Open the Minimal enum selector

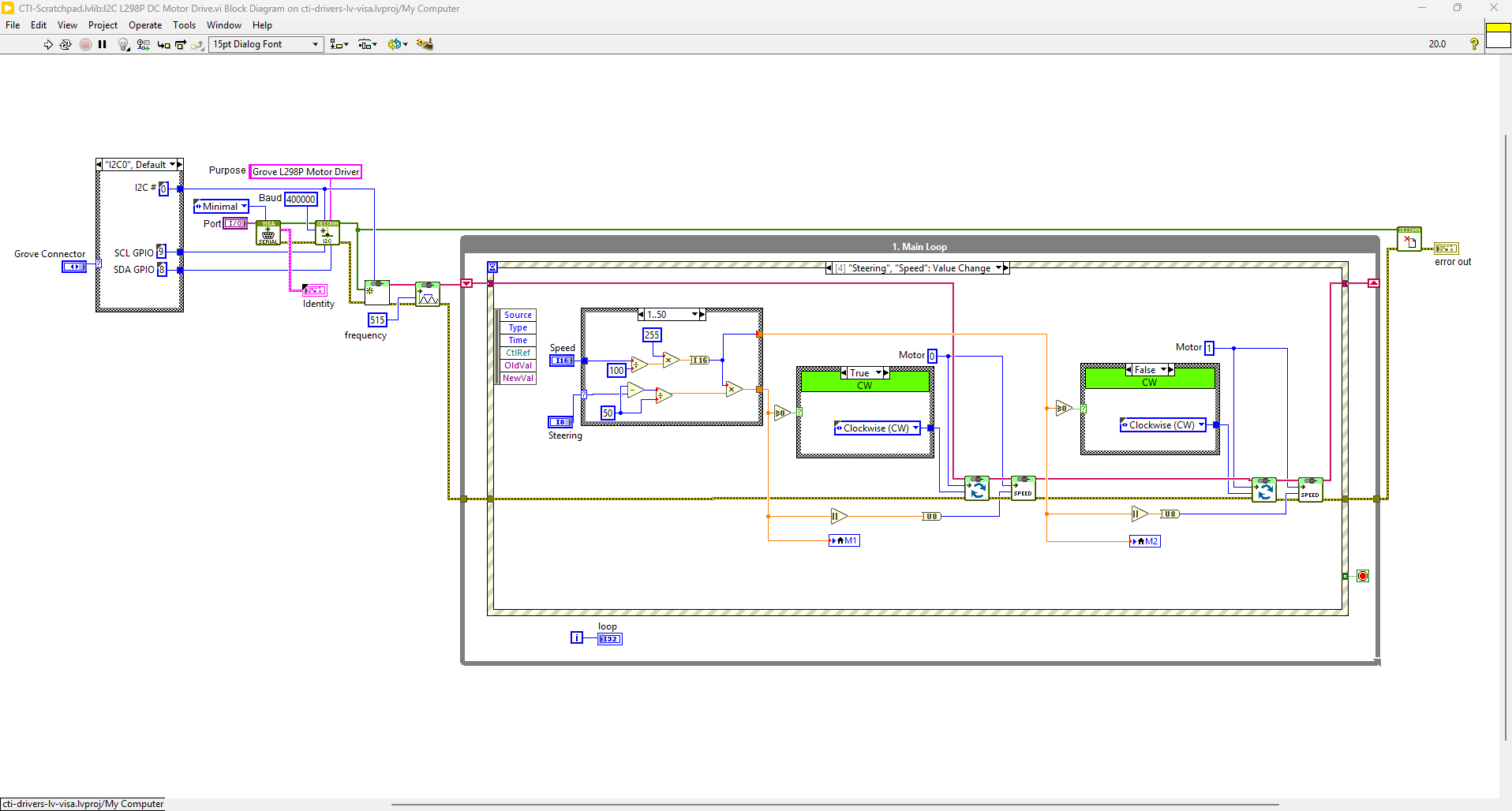(221, 207)
